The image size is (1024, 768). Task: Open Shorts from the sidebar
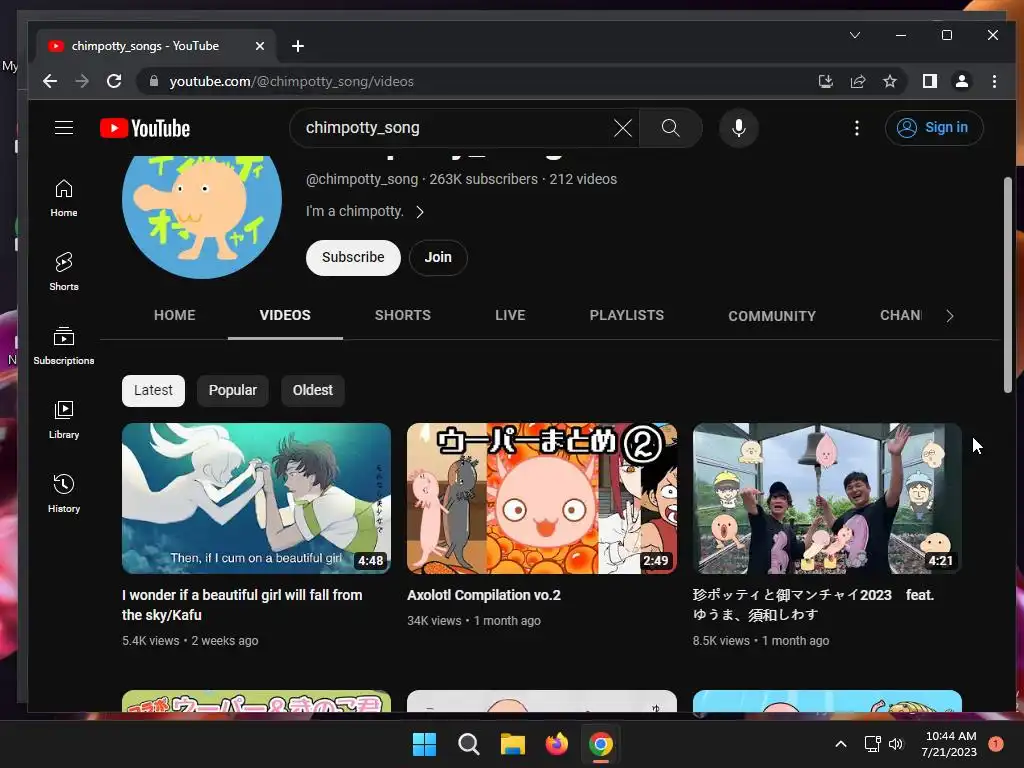[64, 272]
